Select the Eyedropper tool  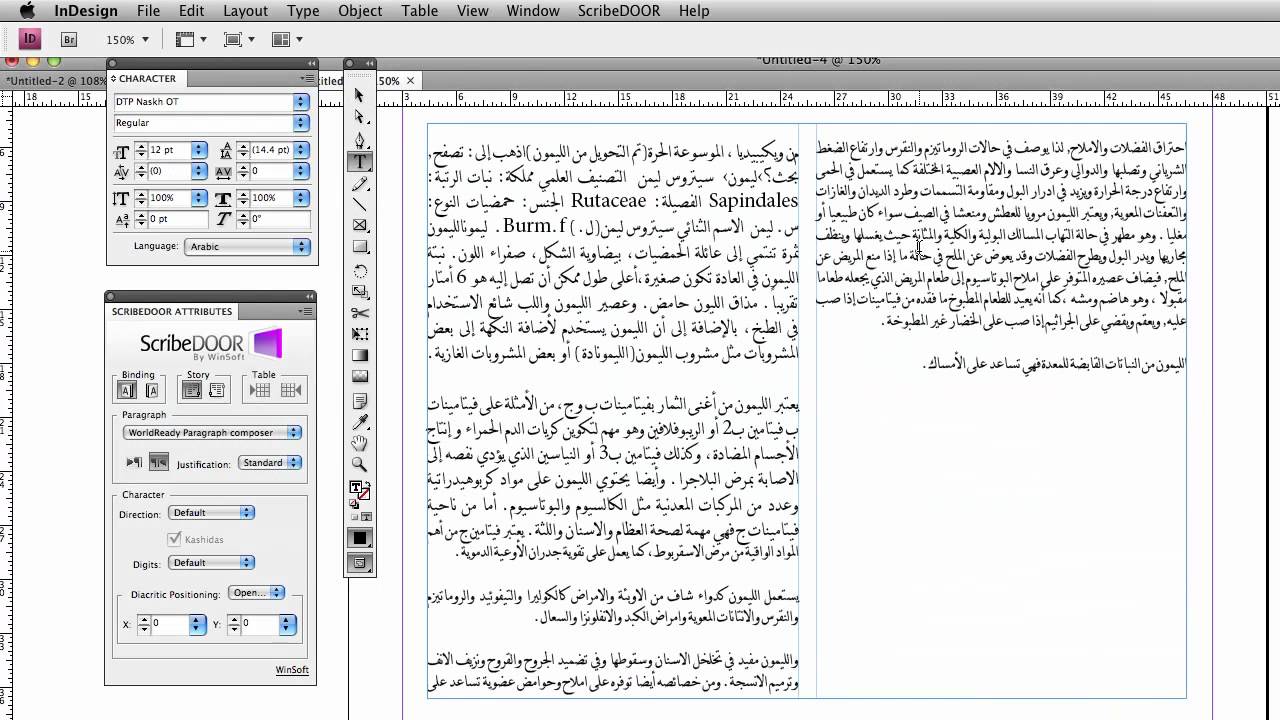[x=360, y=421]
